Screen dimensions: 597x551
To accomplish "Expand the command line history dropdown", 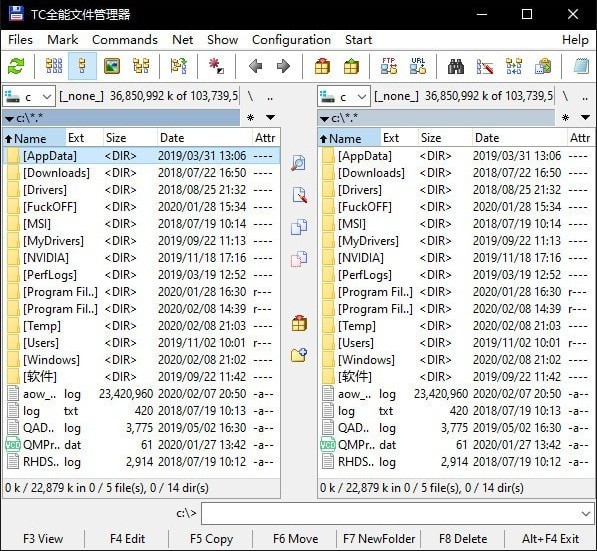I will (x=586, y=514).
